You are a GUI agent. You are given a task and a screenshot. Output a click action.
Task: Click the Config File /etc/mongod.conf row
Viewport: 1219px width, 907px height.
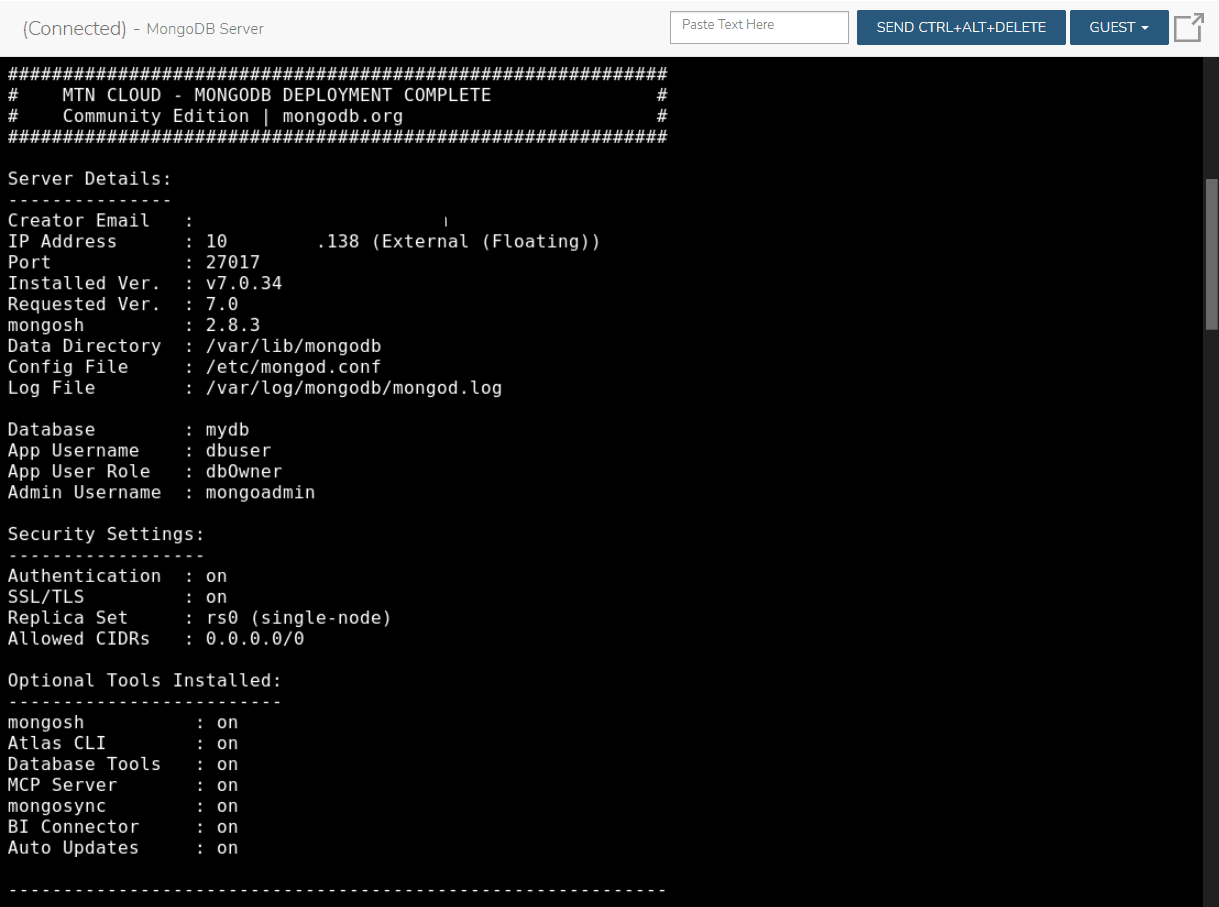click(195, 368)
